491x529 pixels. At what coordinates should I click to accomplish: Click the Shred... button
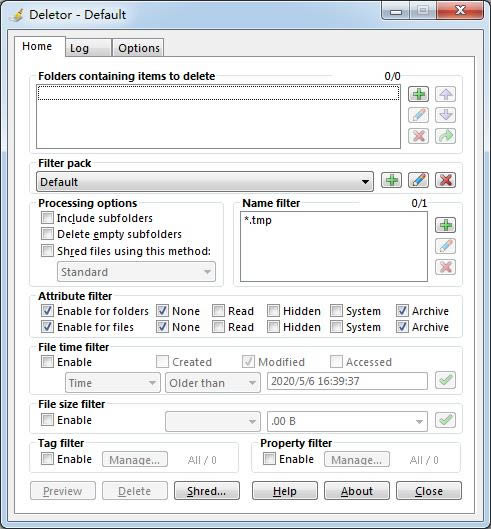[x=207, y=491]
